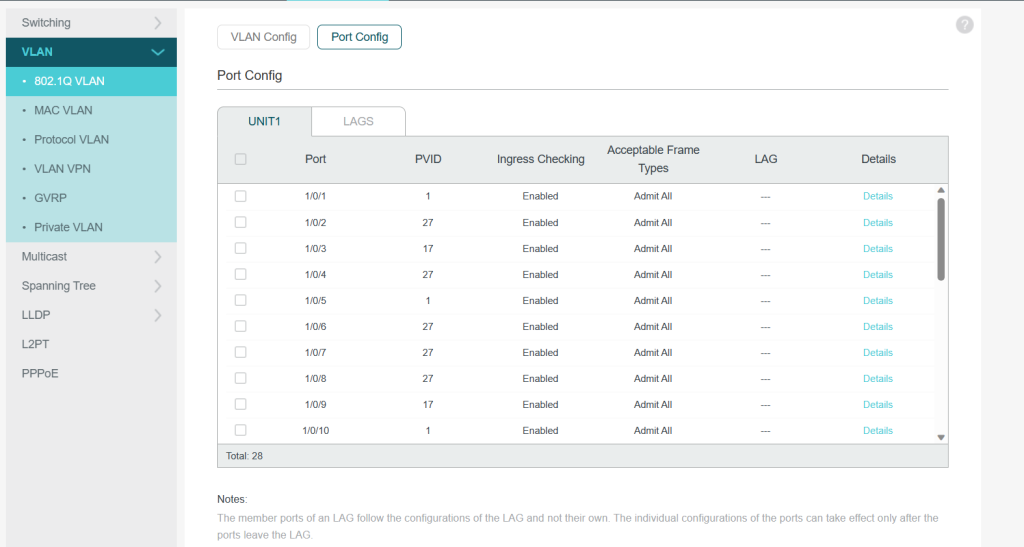Screen dimensions: 1024x547
Task: Click the Acceptable Frame Types header
Action: click(x=653, y=159)
